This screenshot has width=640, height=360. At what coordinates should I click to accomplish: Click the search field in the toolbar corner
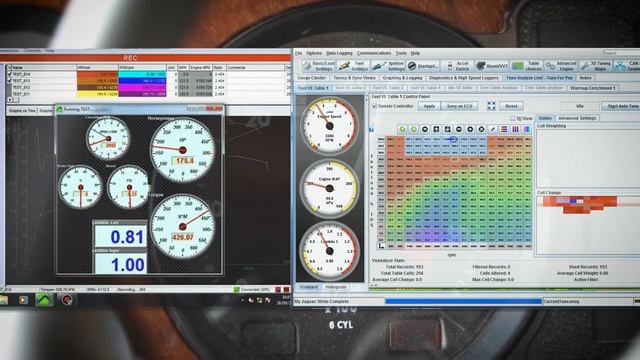621,53
